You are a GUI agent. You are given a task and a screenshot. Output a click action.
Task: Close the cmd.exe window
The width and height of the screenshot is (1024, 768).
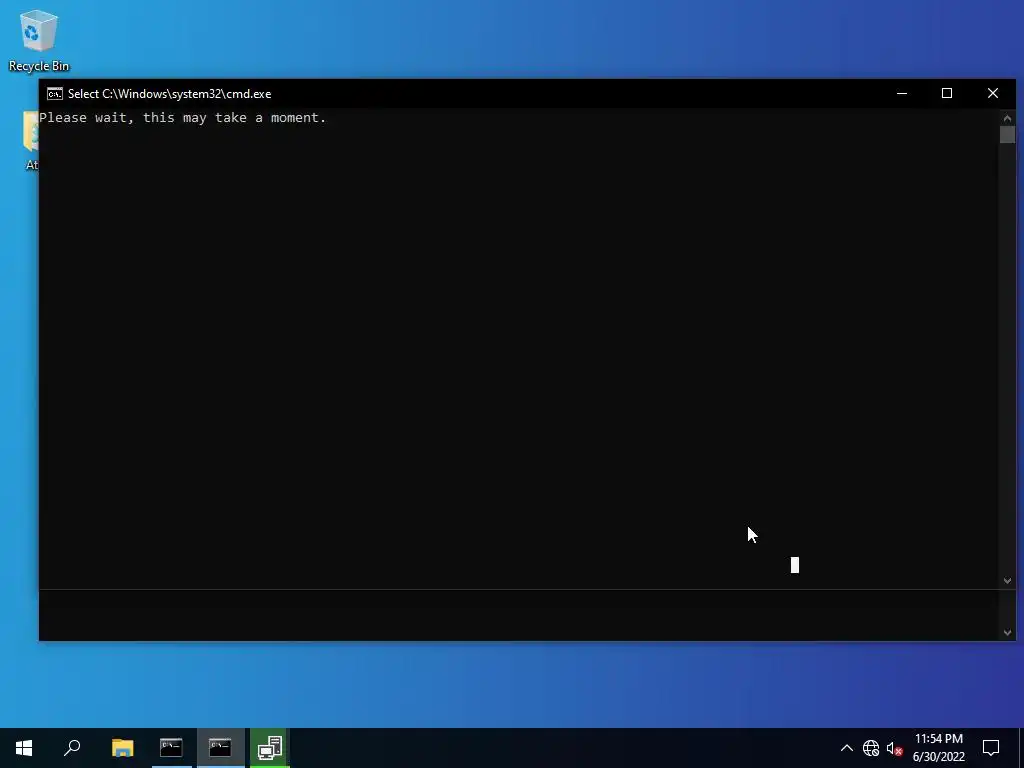pyautogui.click(x=993, y=93)
